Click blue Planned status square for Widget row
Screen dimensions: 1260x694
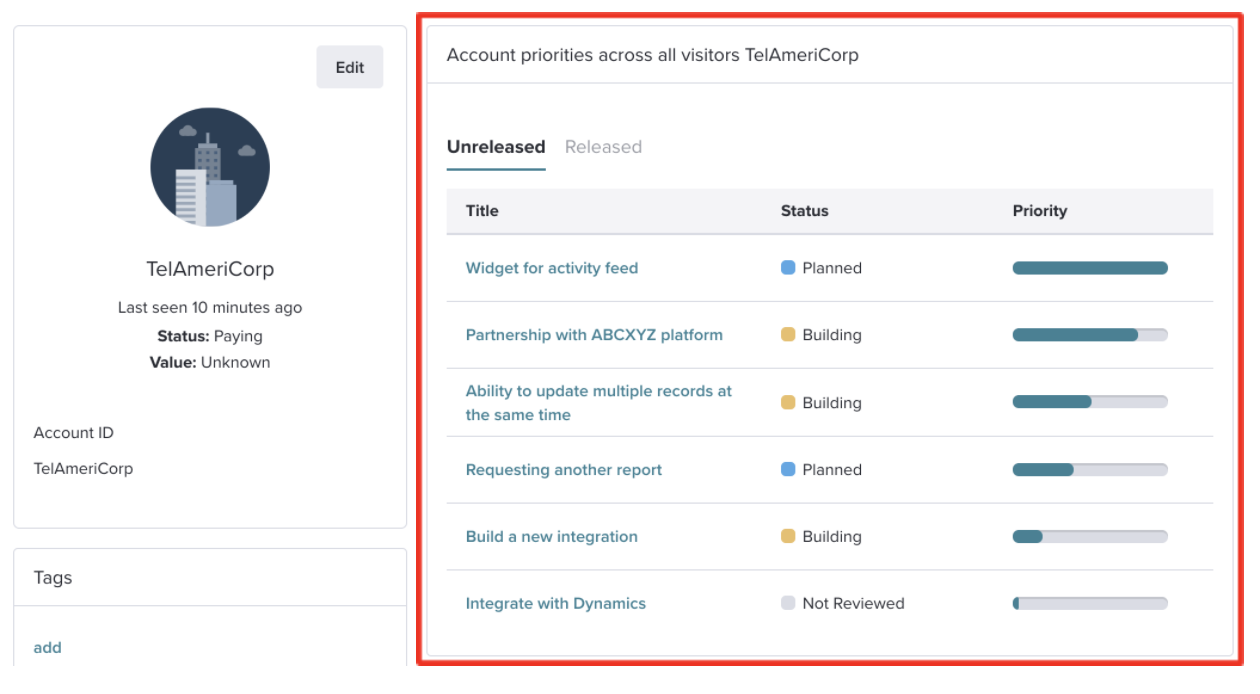(x=788, y=268)
